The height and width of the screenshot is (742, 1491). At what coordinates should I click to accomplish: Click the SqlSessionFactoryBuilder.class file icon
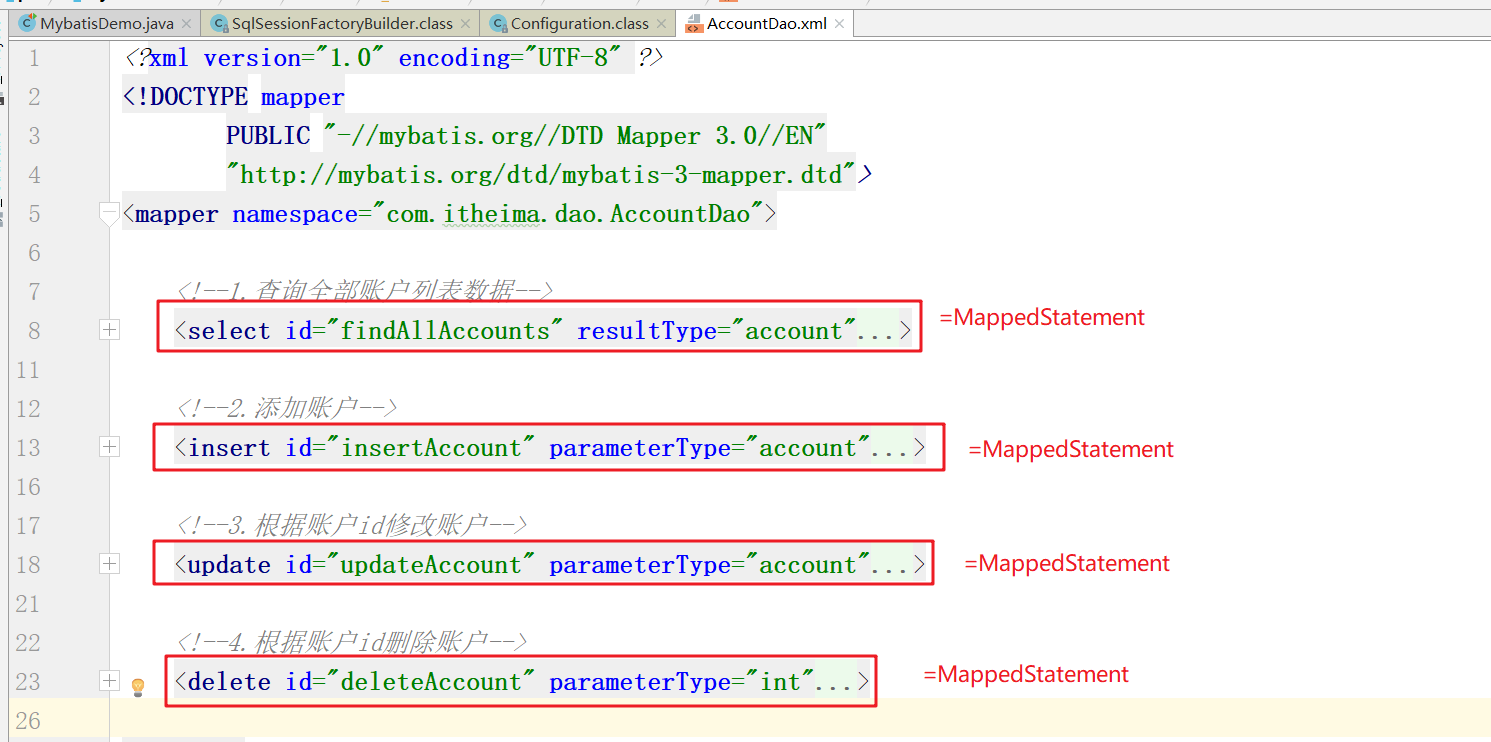pos(219,23)
